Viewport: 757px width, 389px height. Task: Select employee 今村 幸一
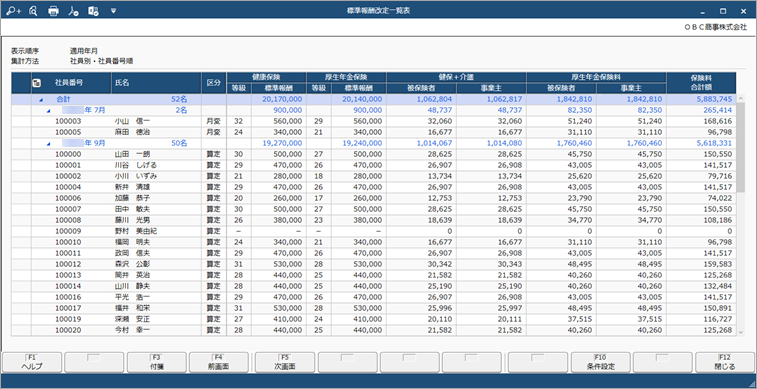(x=132, y=330)
